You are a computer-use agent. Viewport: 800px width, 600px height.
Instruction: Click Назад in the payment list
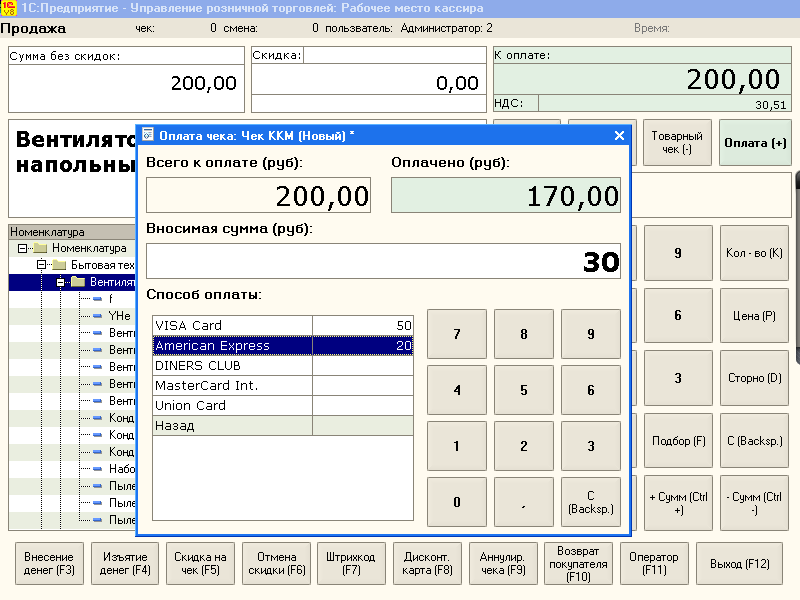232,426
